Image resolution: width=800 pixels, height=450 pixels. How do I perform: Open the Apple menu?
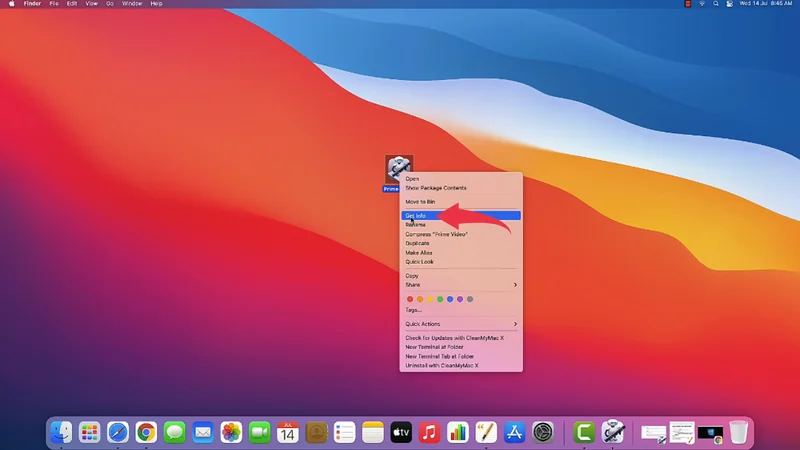pyautogui.click(x=10, y=4)
